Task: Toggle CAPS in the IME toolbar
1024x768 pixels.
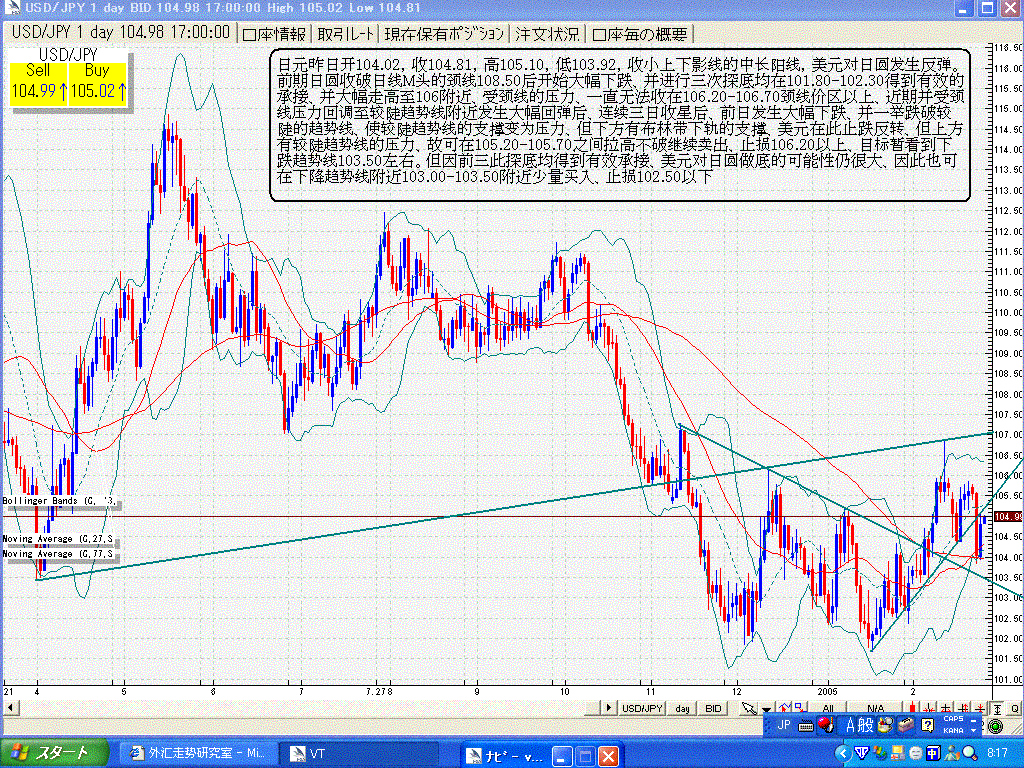Action: (955, 722)
